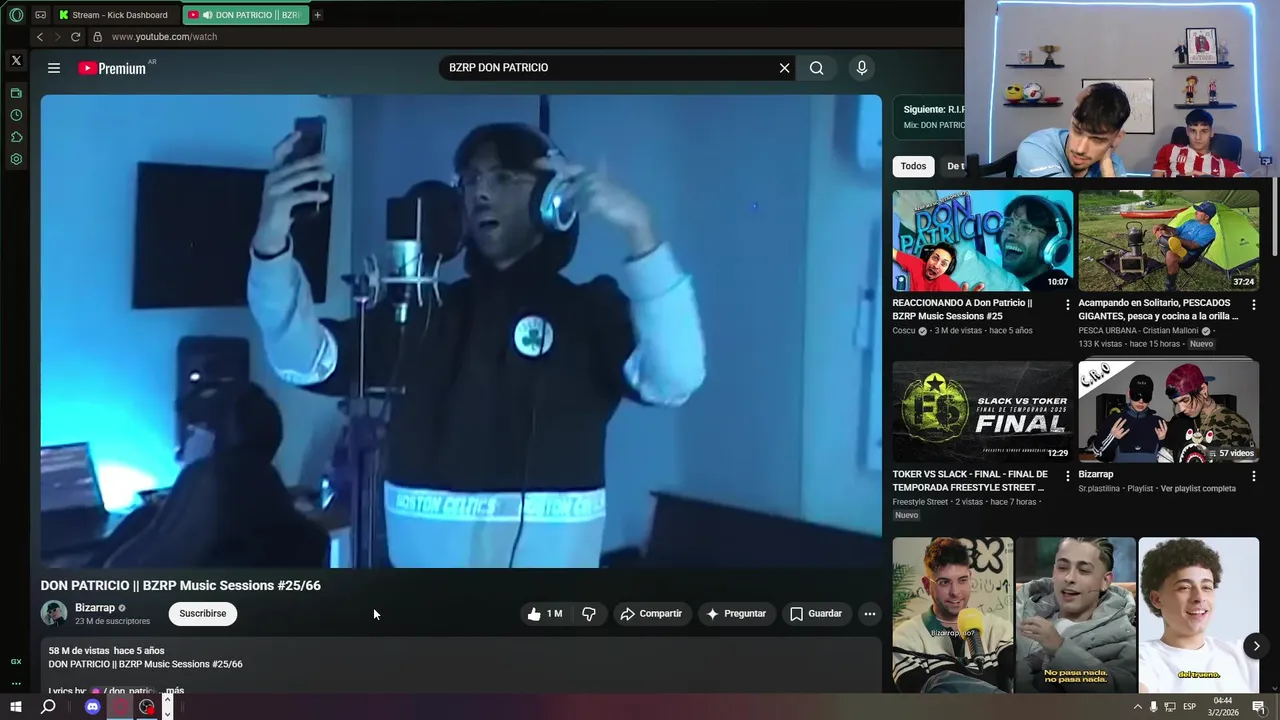Subscribe with the Suscribirse button
1280x720 pixels.
(x=203, y=614)
